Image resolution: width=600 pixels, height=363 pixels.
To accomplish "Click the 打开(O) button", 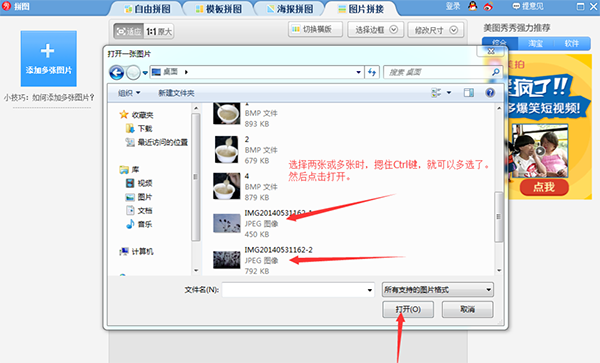I will click(408, 309).
